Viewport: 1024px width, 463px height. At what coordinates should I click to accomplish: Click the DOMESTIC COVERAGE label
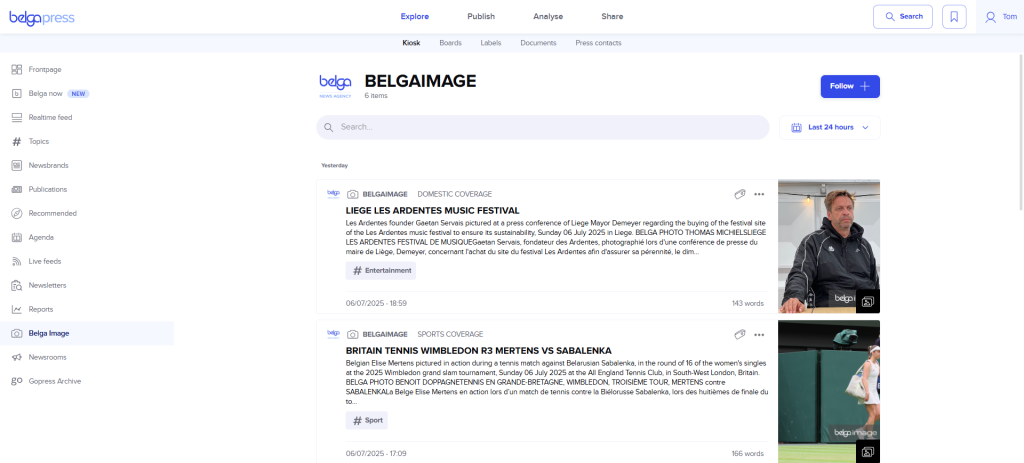[x=455, y=194]
